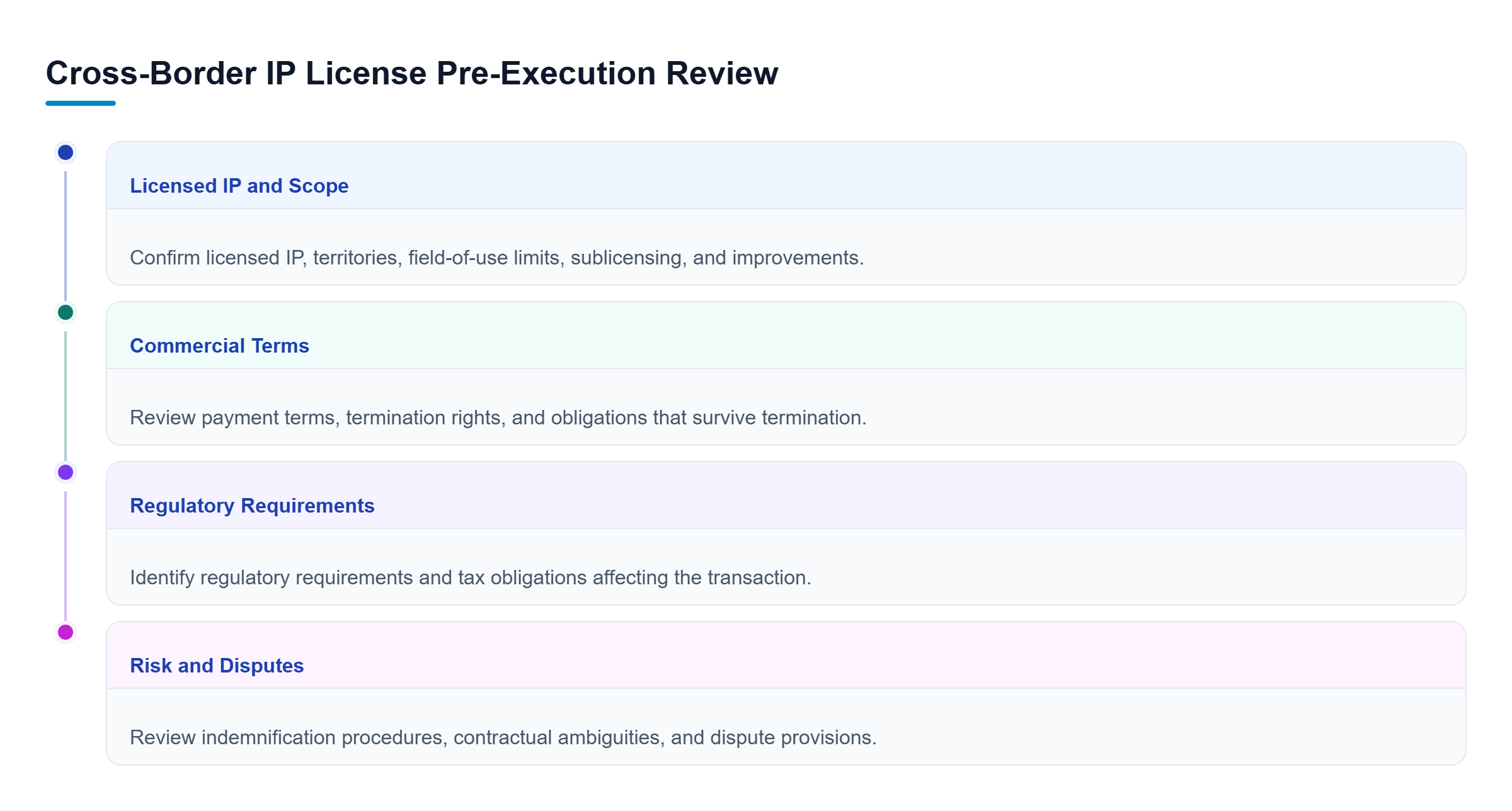This screenshot has height=811, width=1512.
Task: Select the Regulatory Requirements heading
Action: 252,506
